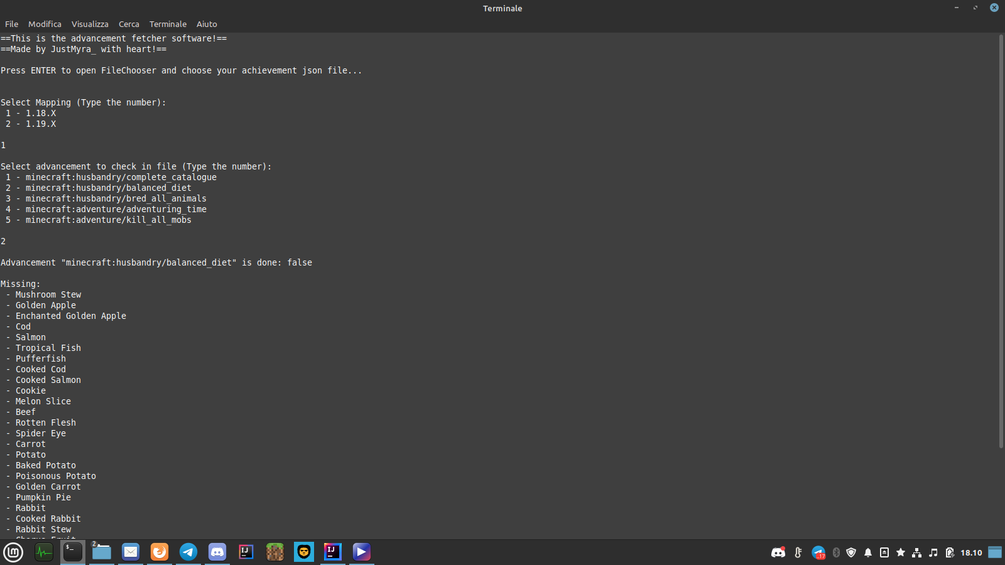Minimize the Terminale window
1005x565 pixels.
coord(956,8)
